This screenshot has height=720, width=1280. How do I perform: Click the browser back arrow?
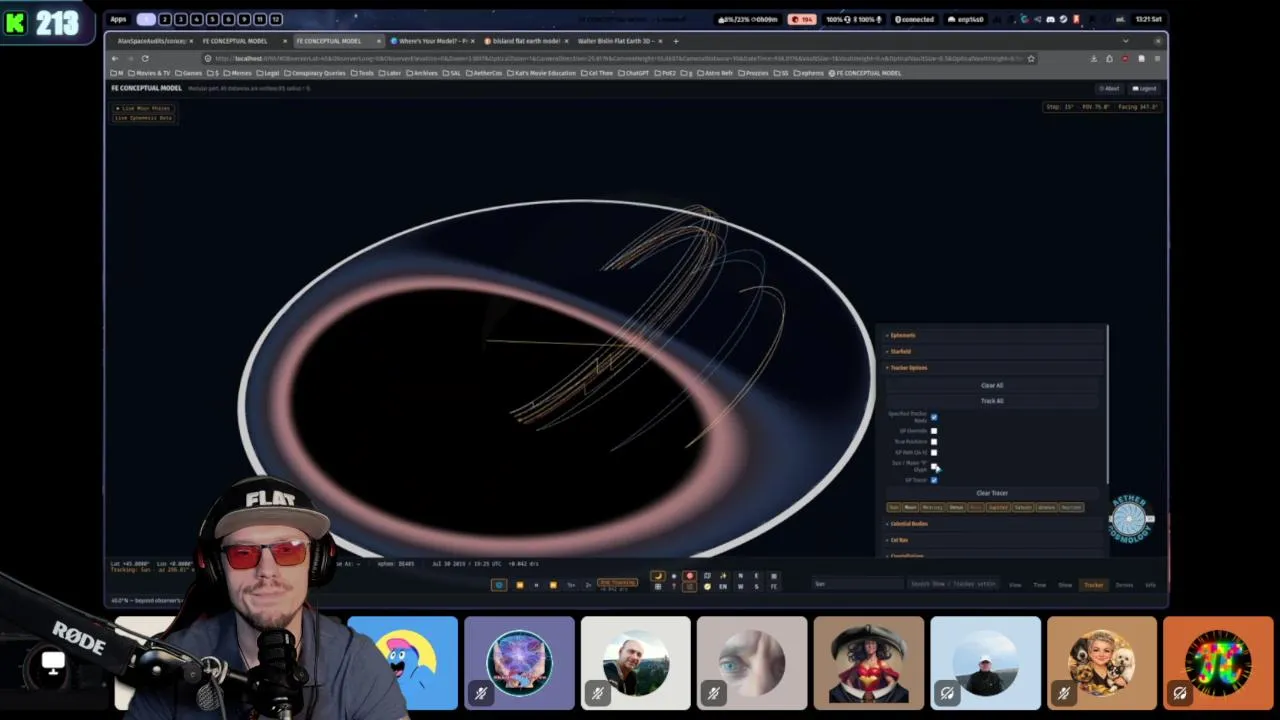114,58
